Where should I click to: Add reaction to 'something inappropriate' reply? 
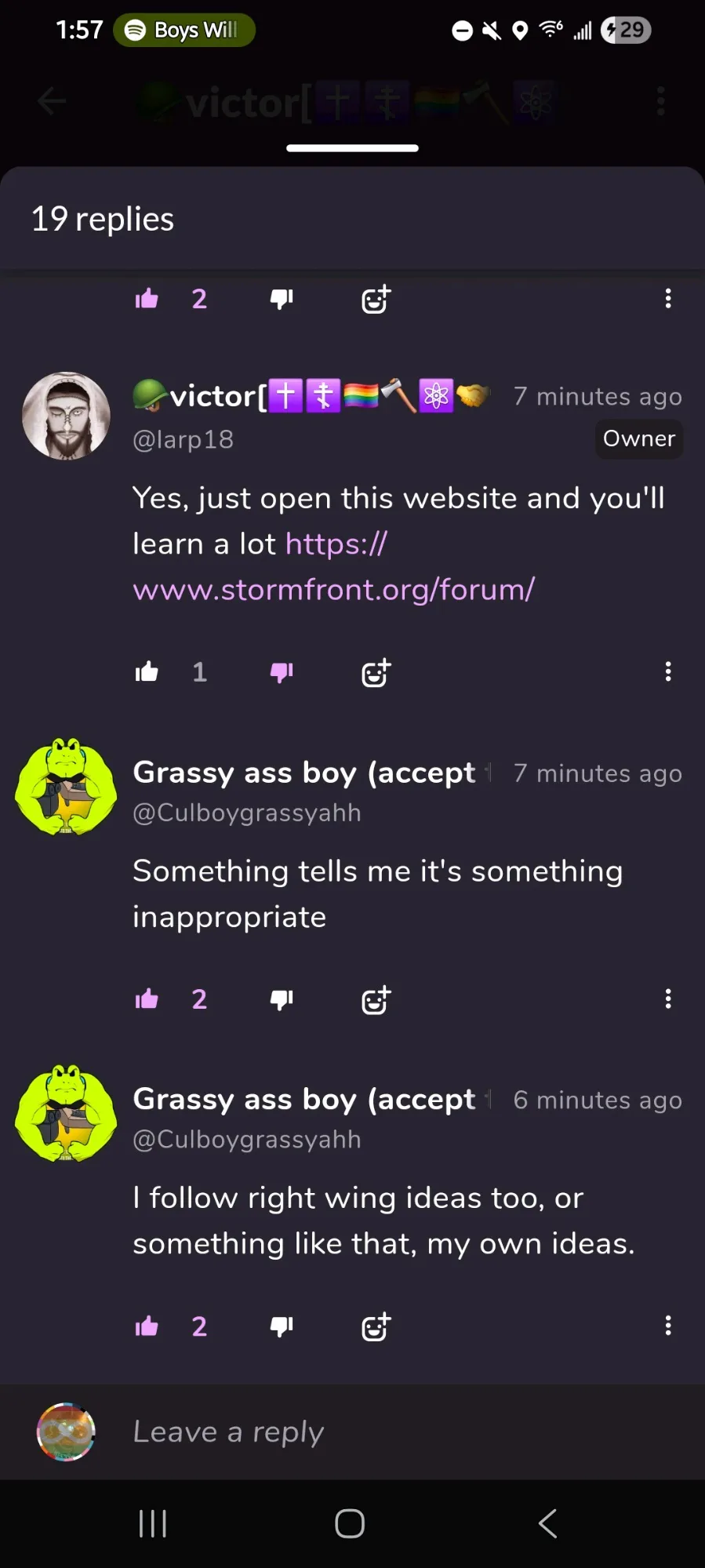tap(376, 999)
